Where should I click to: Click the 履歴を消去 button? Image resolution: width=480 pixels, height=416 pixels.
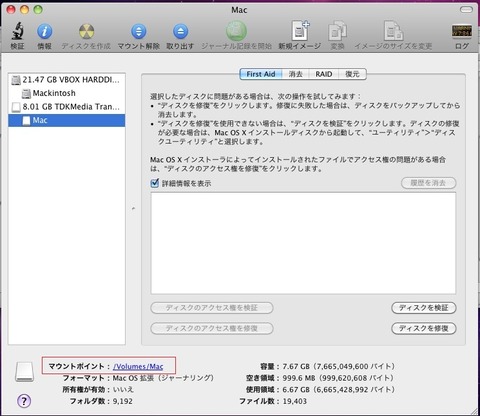tap(428, 183)
